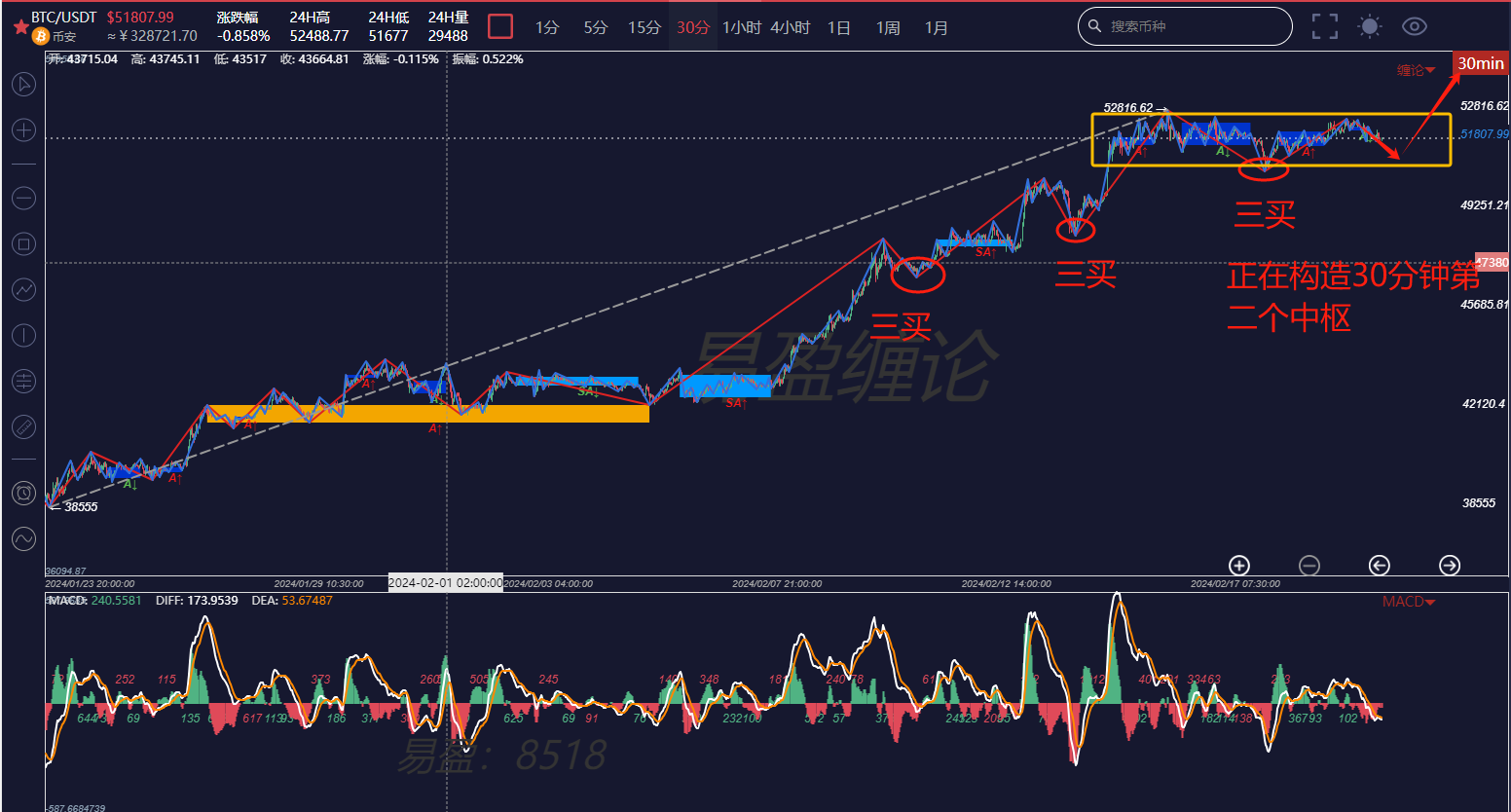Zoom in with the chart's bottom plus button
The image size is (1511, 812).
point(1239,566)
